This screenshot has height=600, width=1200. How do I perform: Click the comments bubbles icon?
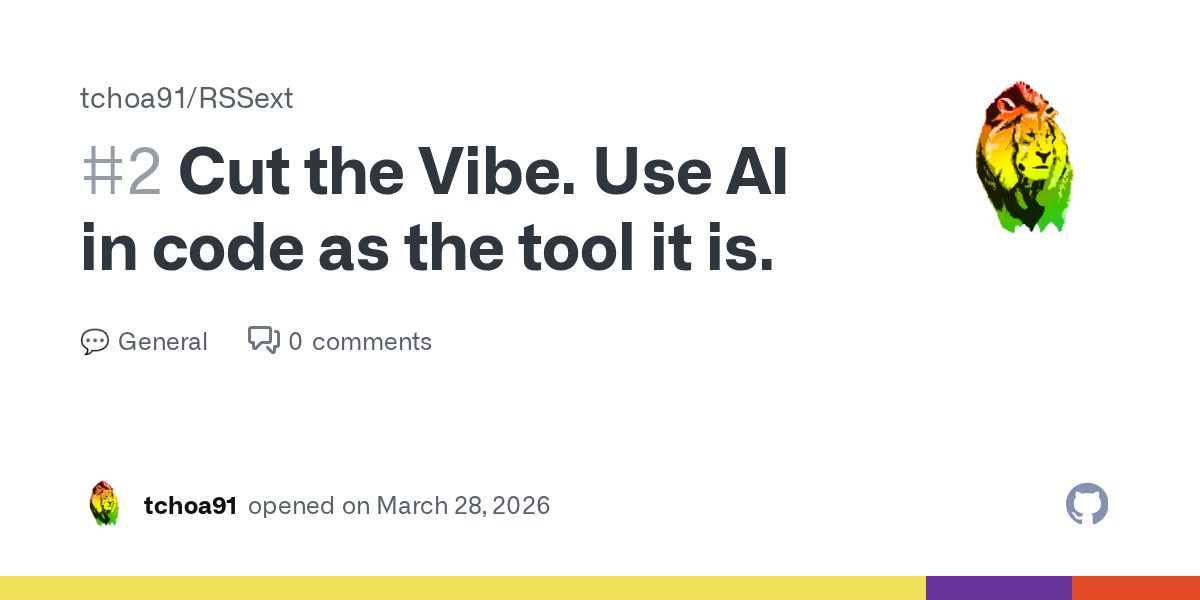(x=264, y=340)
